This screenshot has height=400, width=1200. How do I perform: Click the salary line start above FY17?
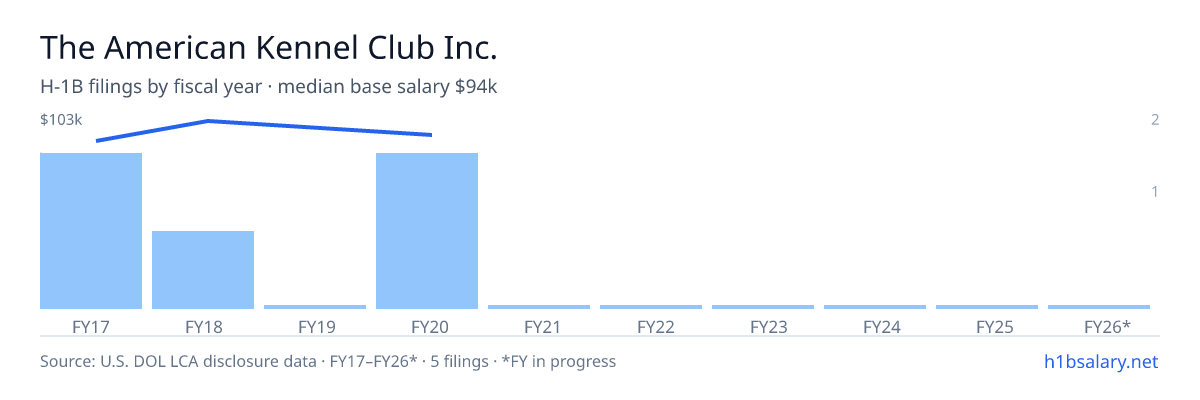click(97, 141)
